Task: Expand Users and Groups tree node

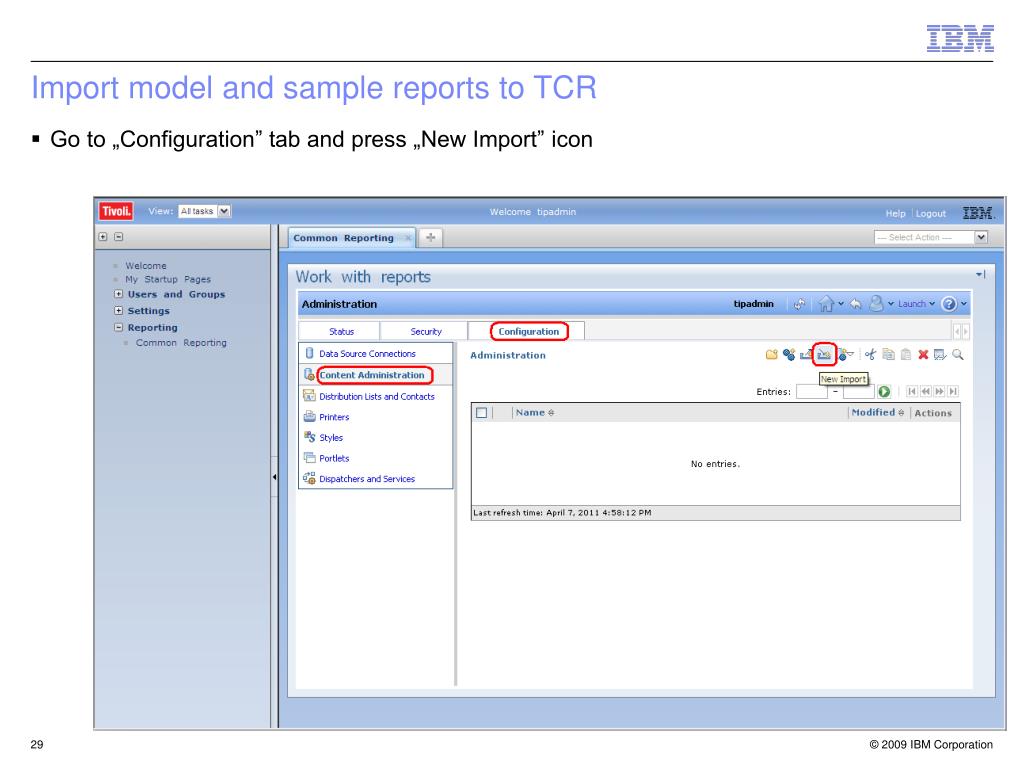Action: coord(118,294)
